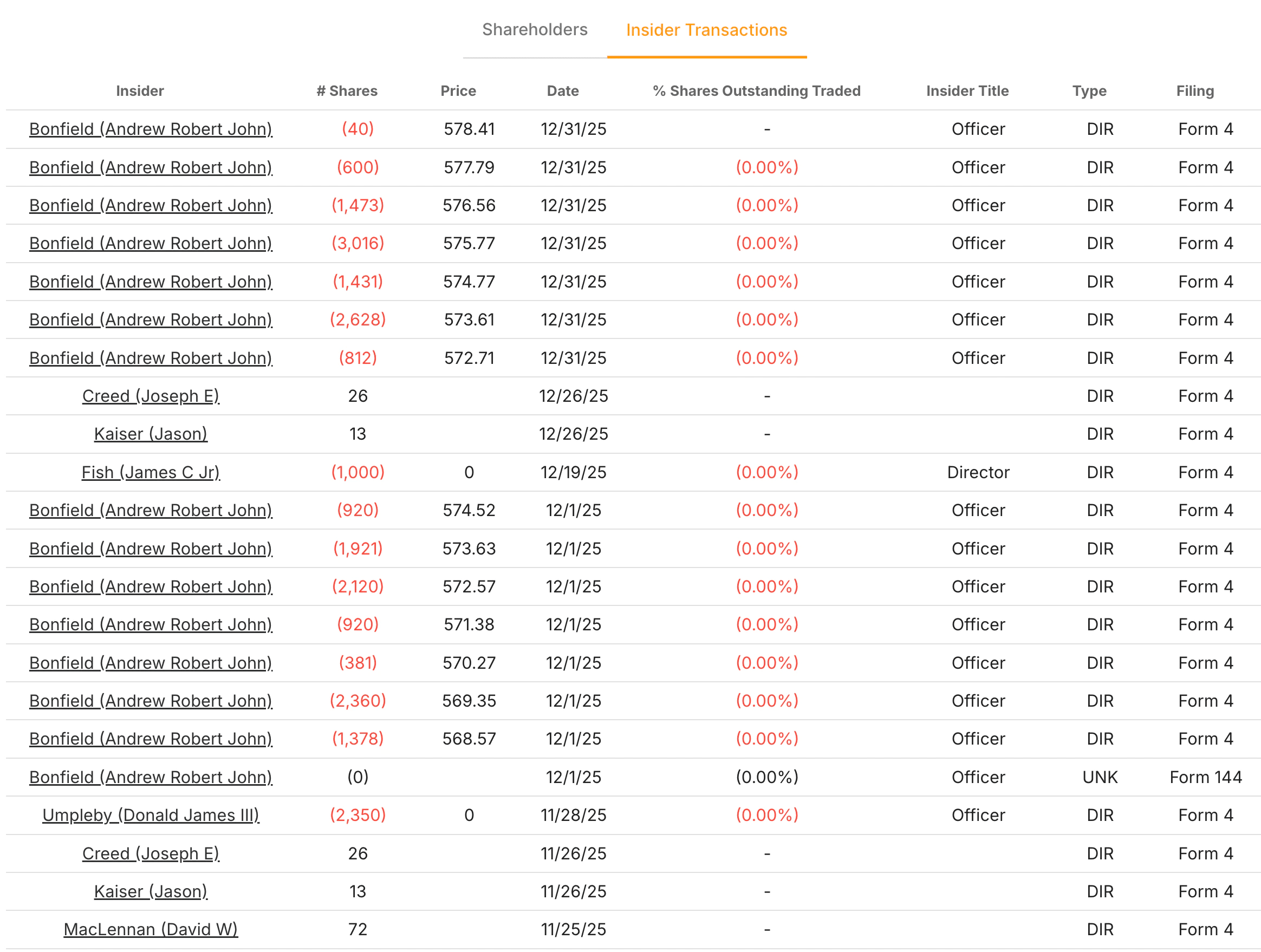
Task: Click the Filing column header
Action: 1195,90
